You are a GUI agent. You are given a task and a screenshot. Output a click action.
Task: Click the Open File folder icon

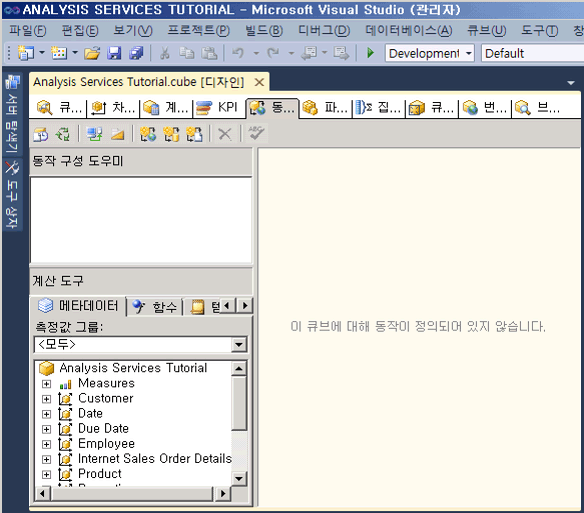pos(92,53)
